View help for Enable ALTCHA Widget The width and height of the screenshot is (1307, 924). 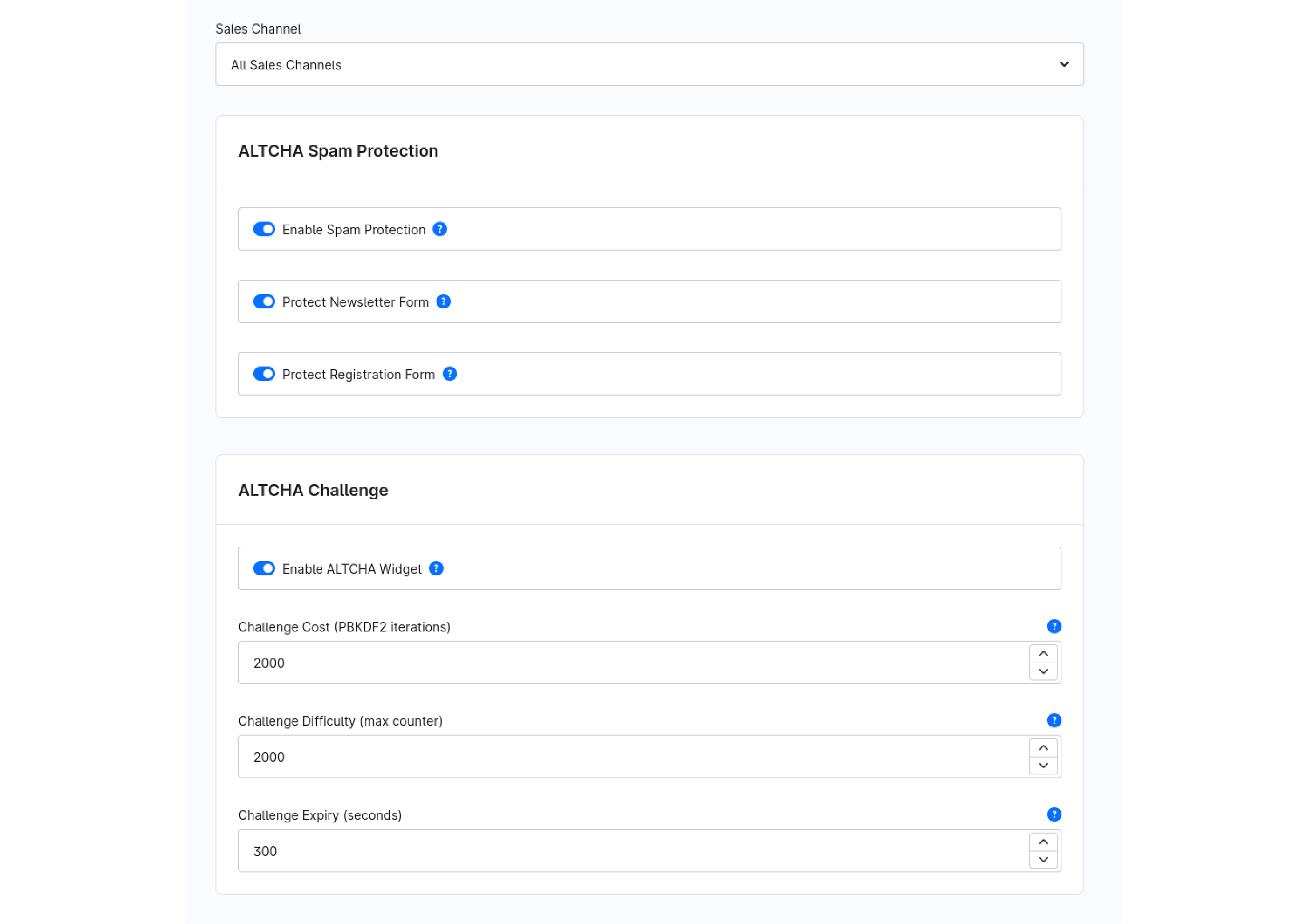tap(436, 568)
